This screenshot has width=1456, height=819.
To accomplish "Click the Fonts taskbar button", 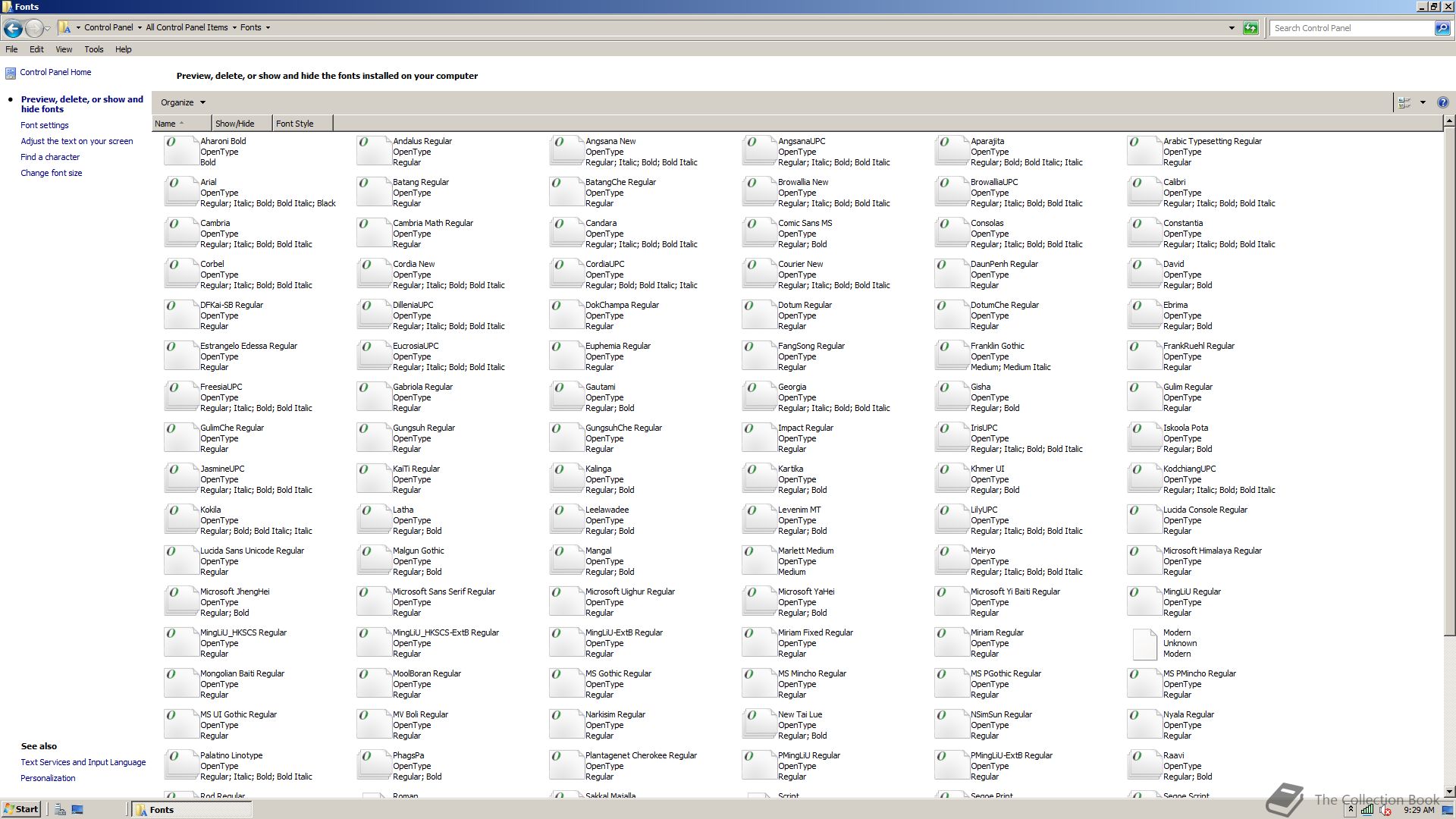I will [192, 810].
